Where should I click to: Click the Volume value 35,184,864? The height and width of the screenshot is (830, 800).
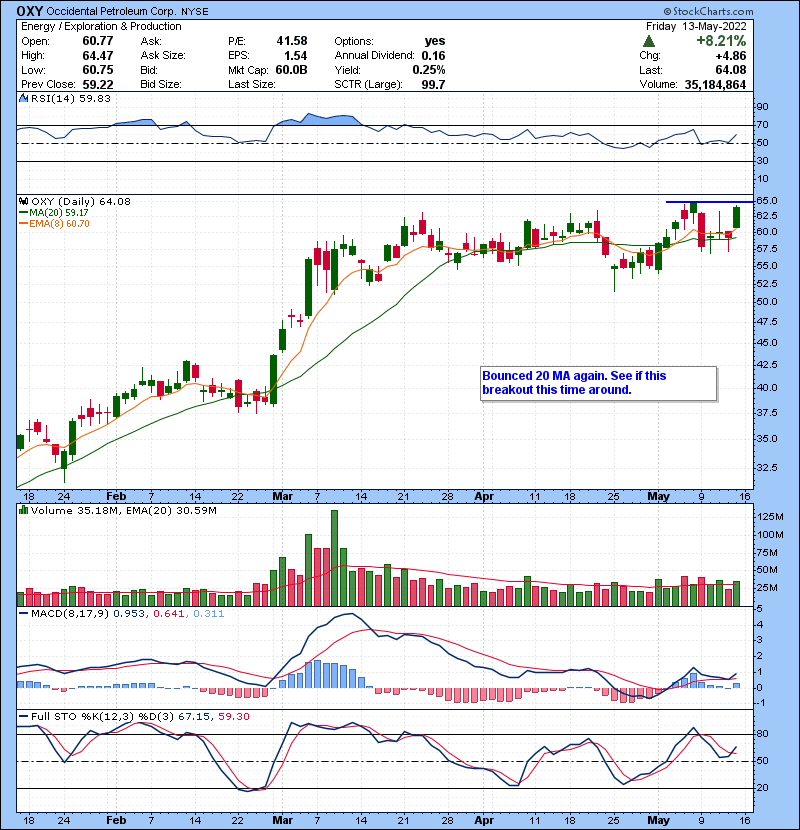[x=715, y=84]
